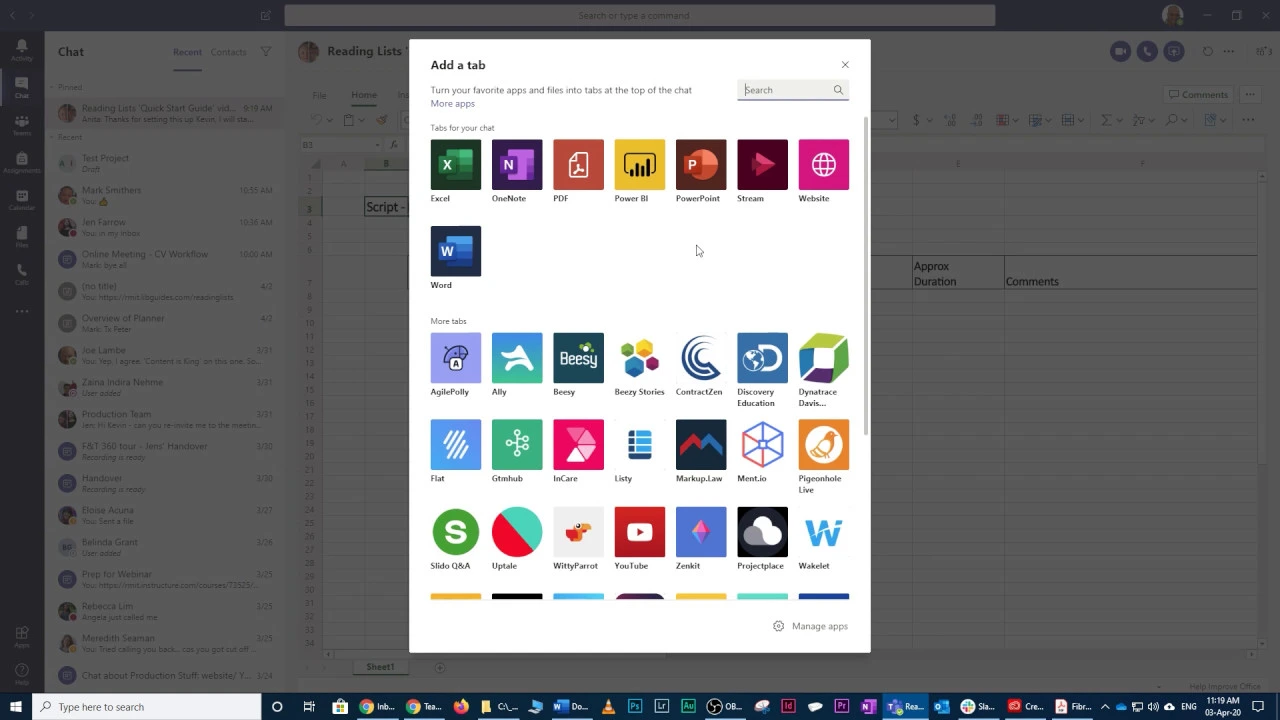Open the Teams section in sidebar
This screenshot has width=1280, height=720.
(22, 125)
